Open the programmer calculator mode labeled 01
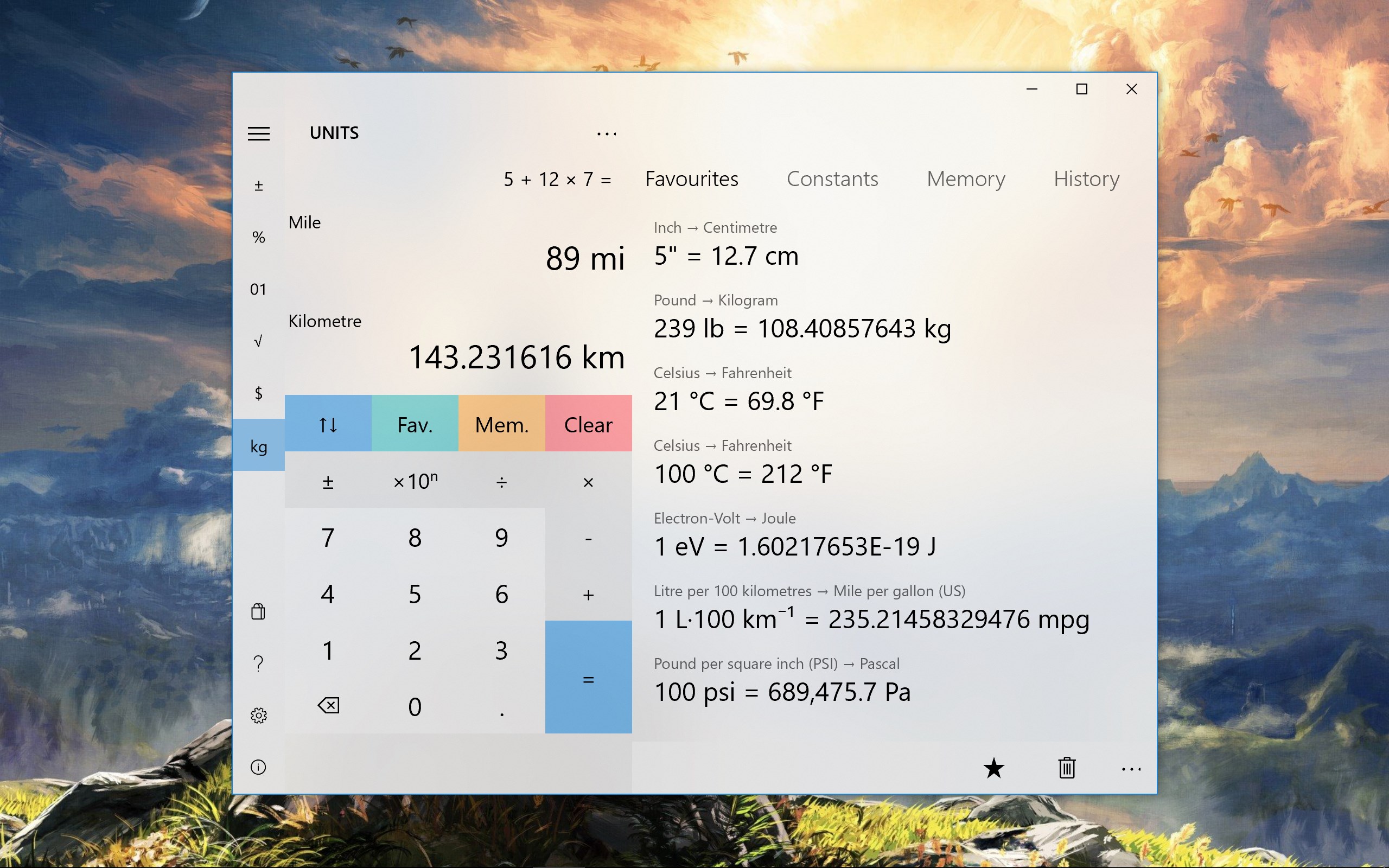 point(258,289)
